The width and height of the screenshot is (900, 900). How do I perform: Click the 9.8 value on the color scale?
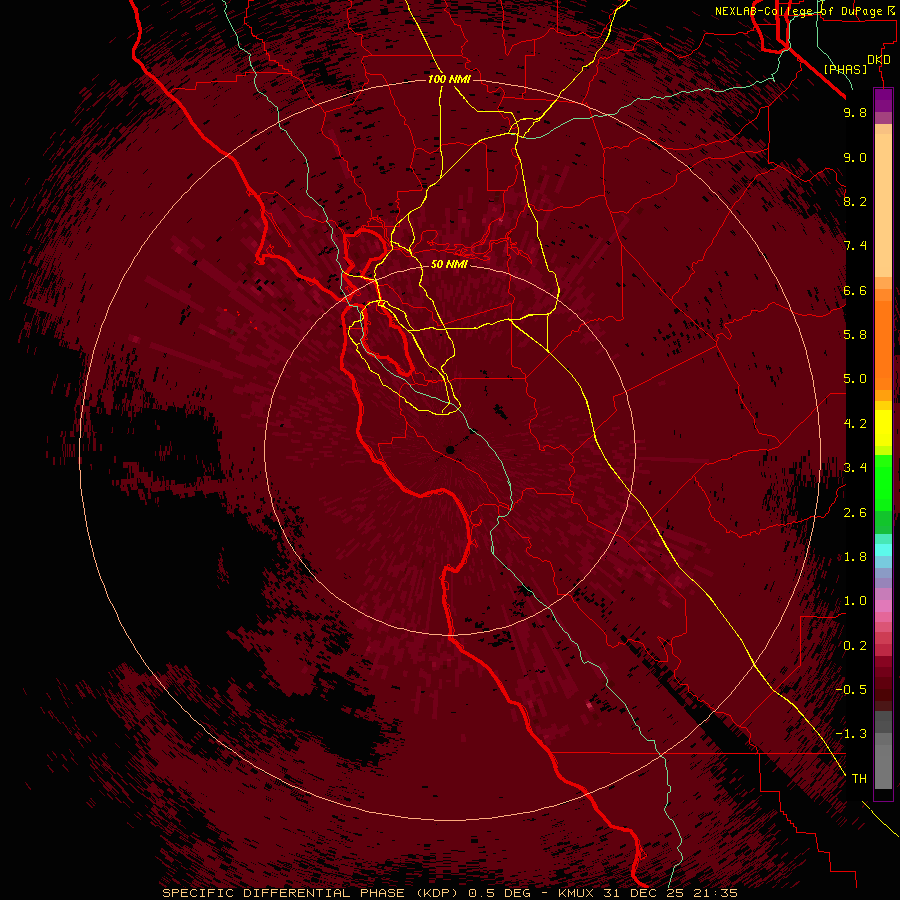tap(855, 112)
